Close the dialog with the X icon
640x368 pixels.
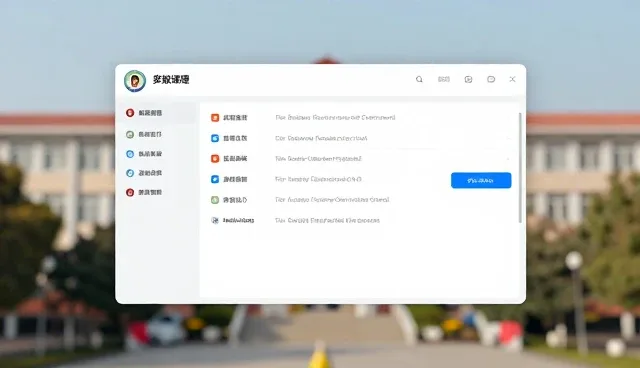coord(512,79)
